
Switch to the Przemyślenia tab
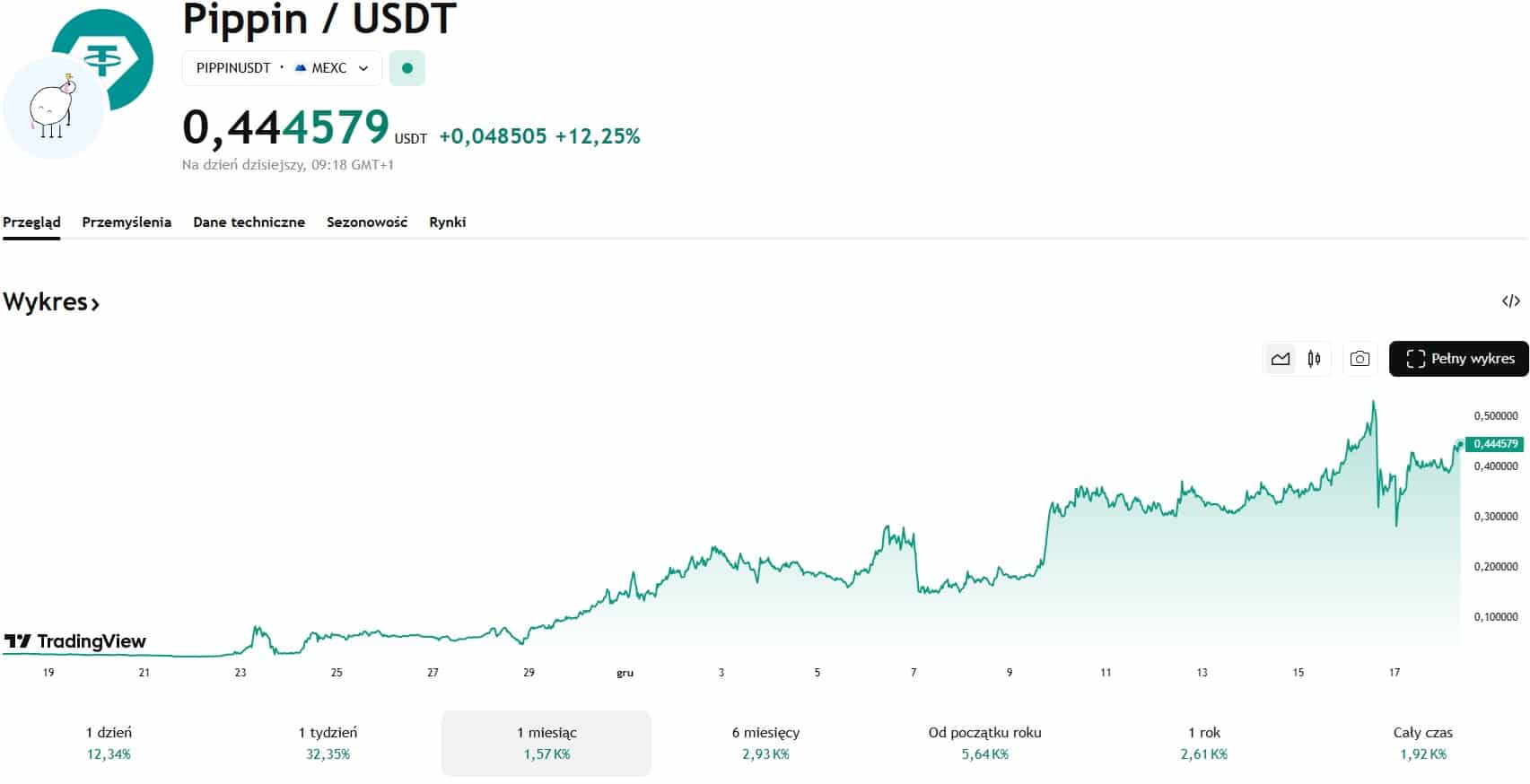coord(127,222)
